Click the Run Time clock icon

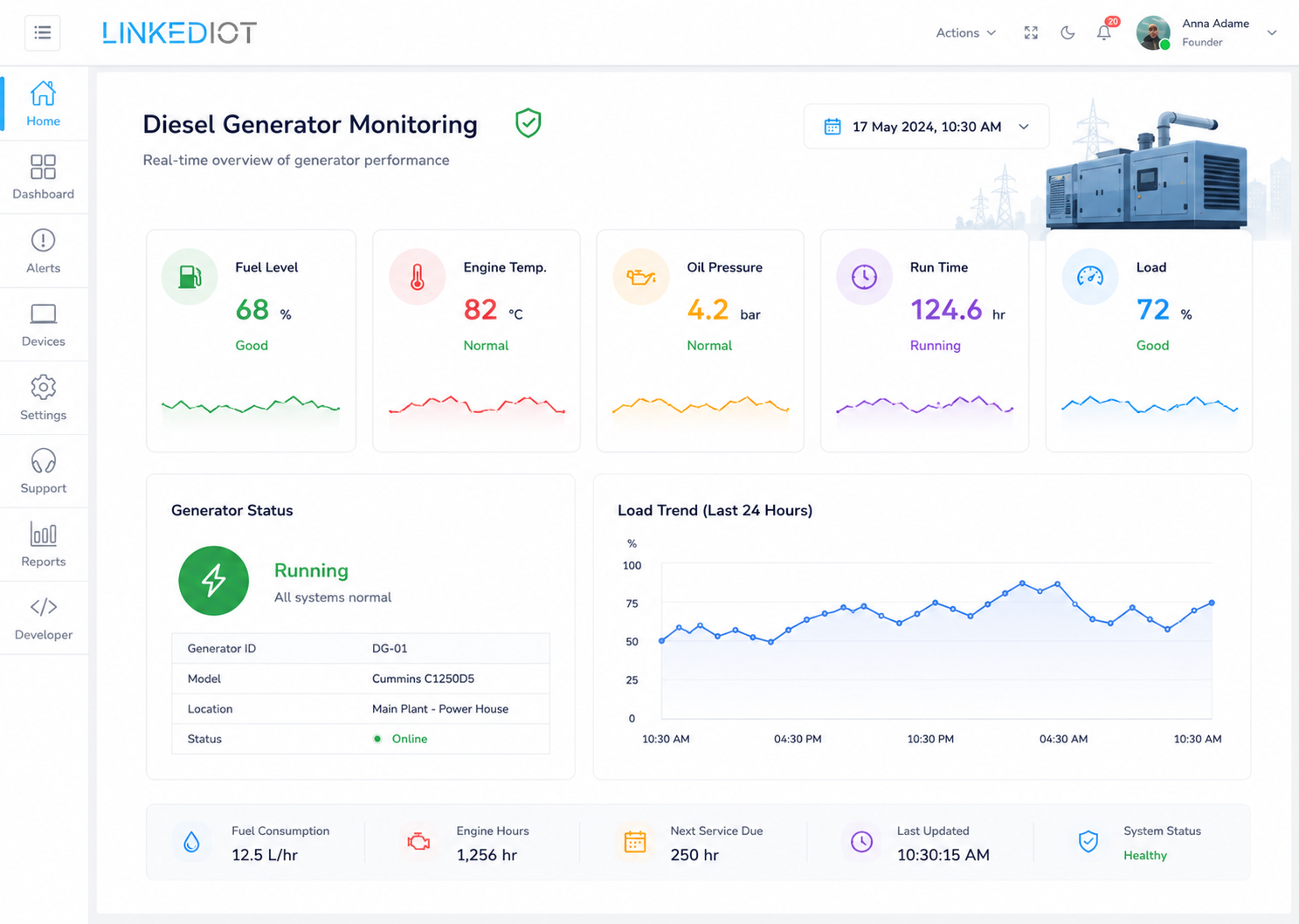[864, 277]
